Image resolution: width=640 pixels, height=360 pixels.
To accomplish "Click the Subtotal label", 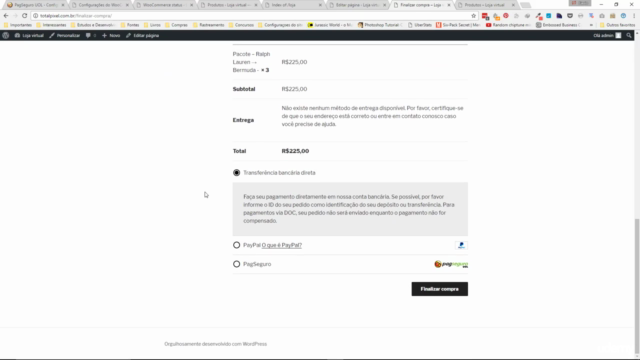I will point(244,89).
